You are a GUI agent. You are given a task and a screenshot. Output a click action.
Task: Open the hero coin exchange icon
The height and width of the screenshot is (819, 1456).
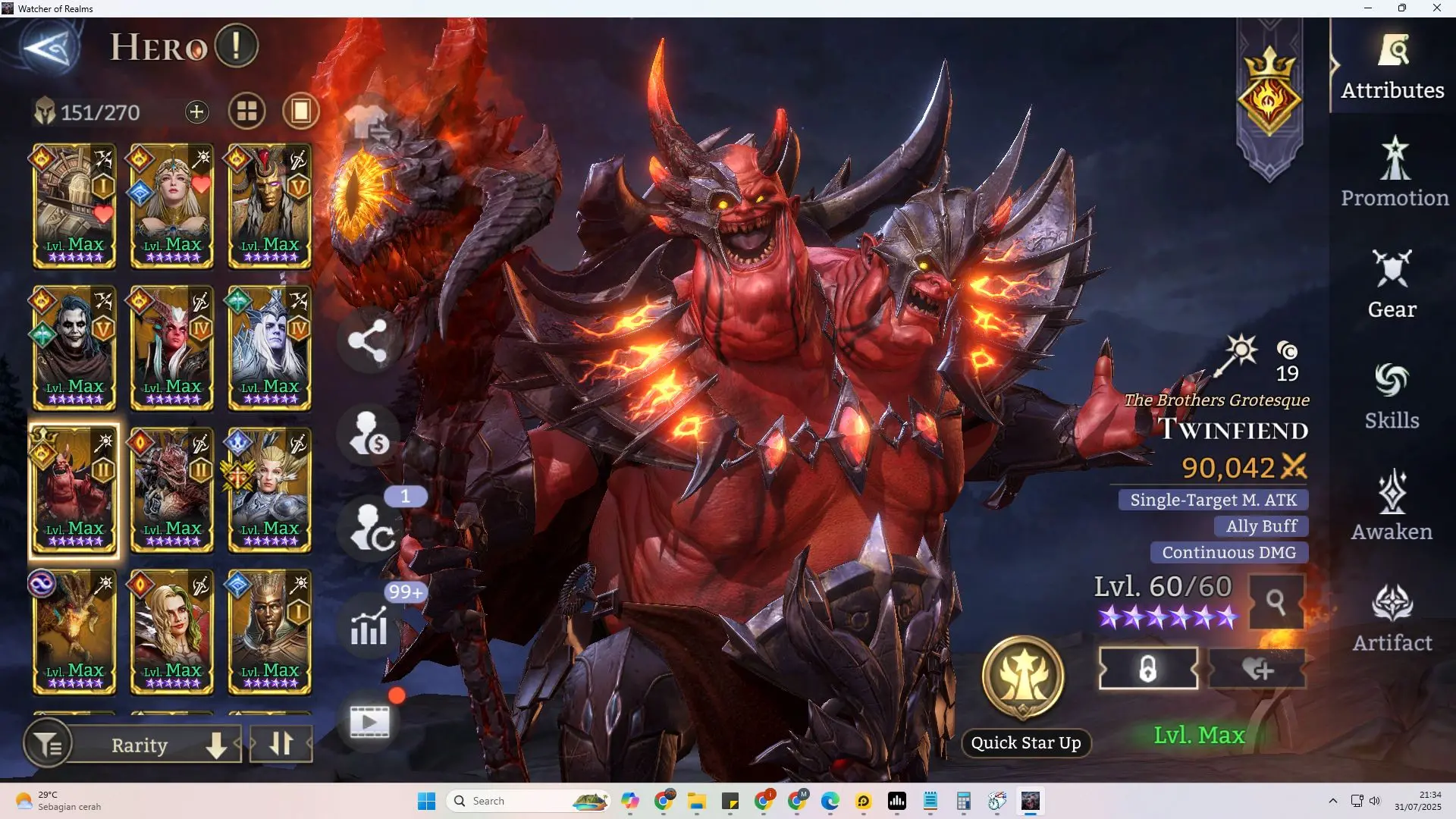point(369,434)
